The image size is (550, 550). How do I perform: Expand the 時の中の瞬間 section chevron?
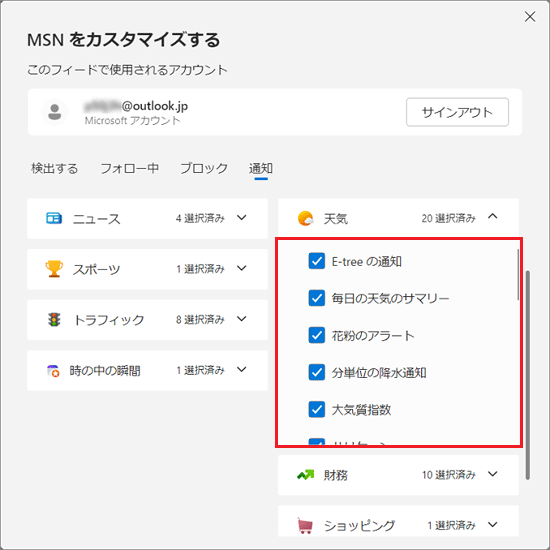241,369
